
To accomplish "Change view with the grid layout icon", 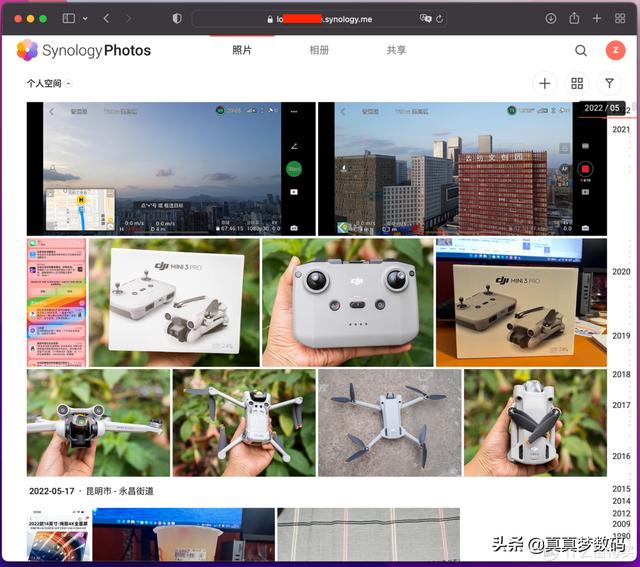I will click(577, 84).
